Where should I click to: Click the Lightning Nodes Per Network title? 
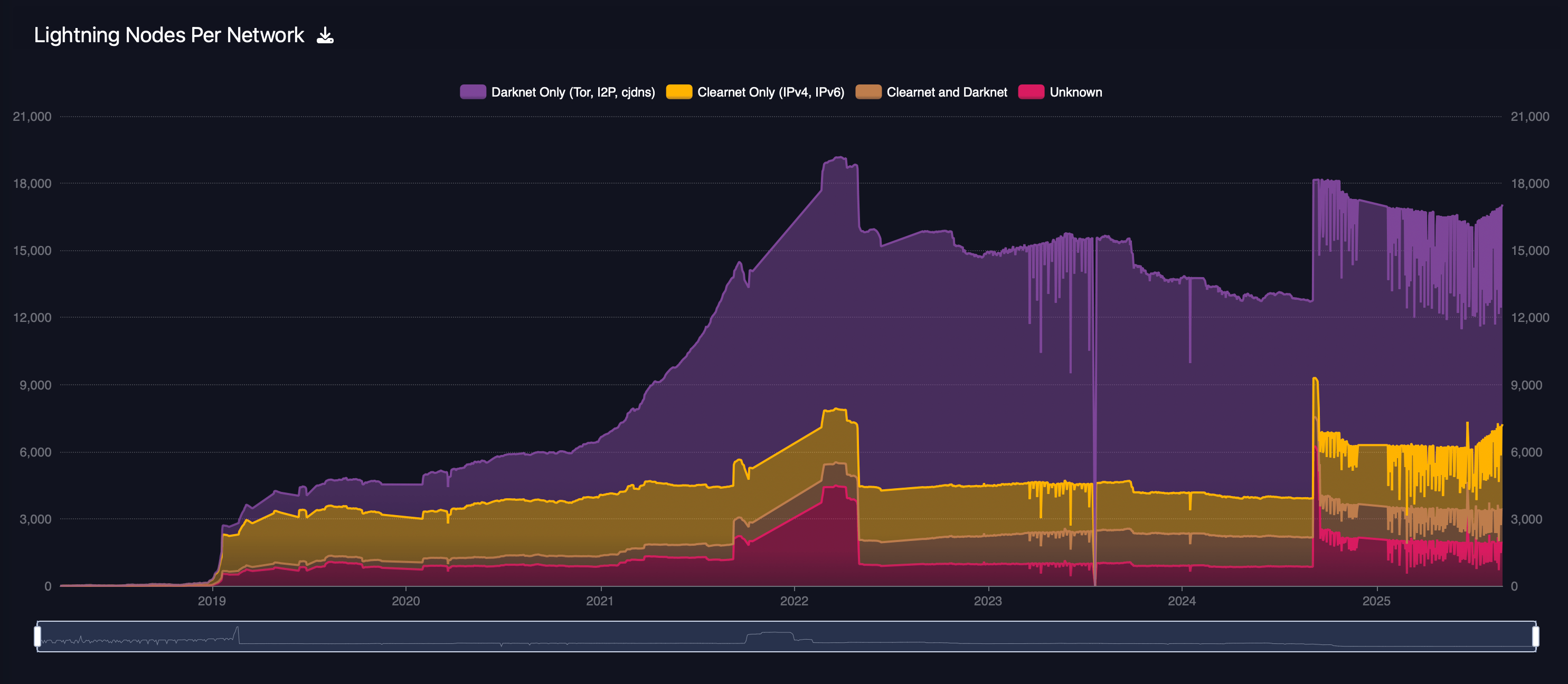(168, 35)
